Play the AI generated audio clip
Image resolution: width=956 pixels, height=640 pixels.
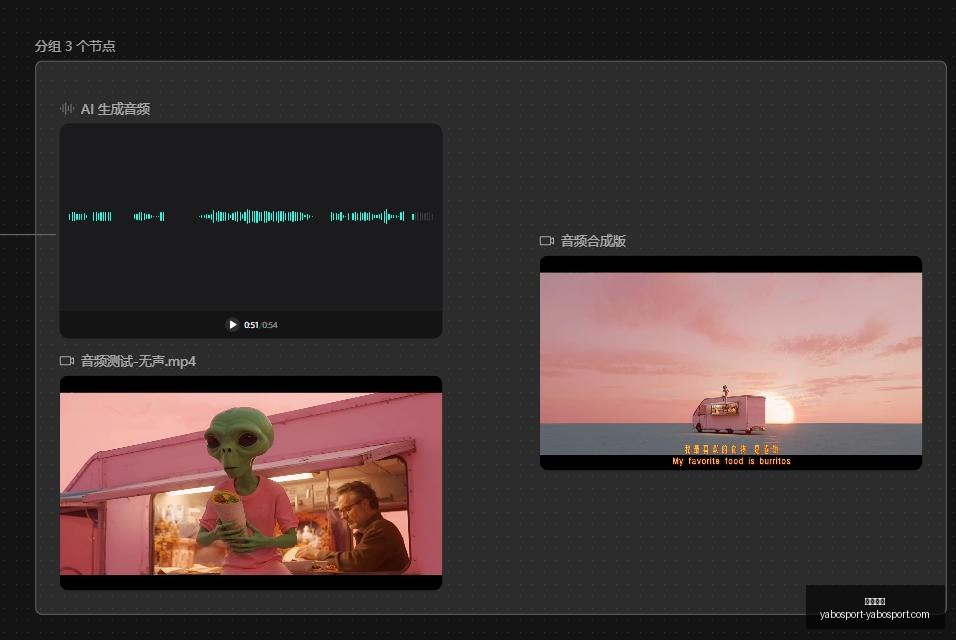tap(232, 325)
